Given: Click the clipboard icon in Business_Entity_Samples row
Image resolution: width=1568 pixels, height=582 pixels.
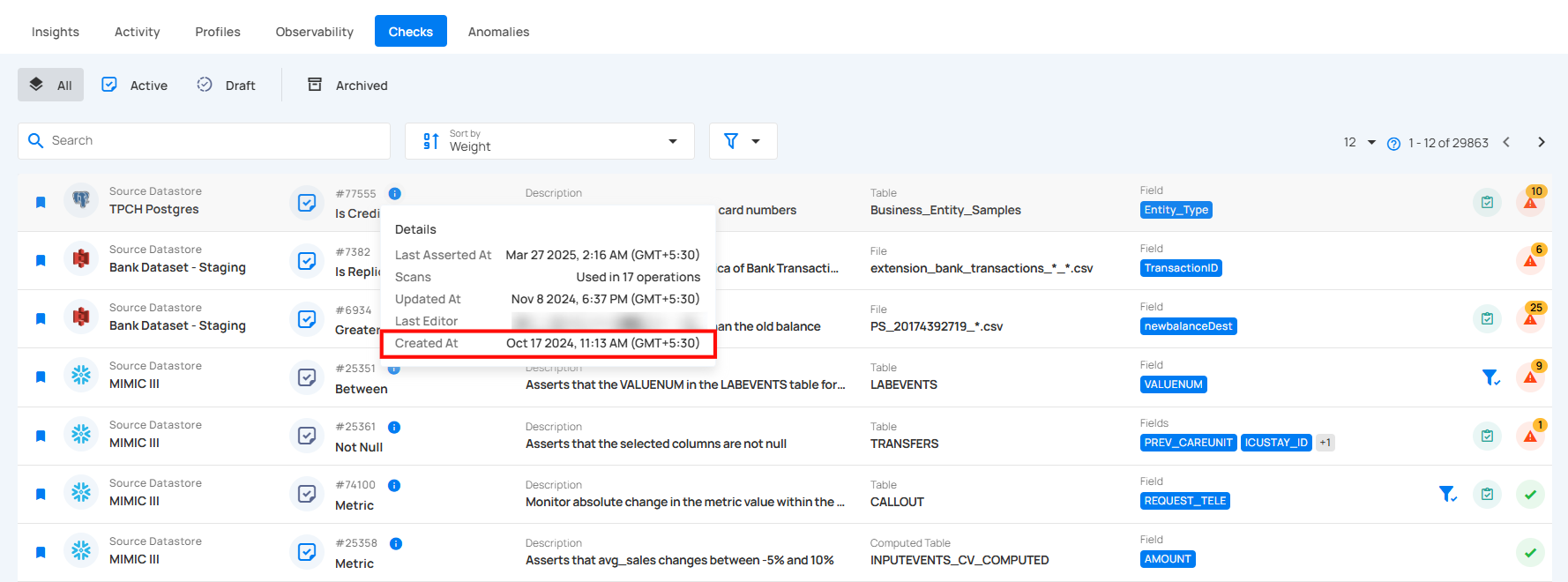Looking at the screenshot, I should pyautogui.click(x=1487, y=202).
